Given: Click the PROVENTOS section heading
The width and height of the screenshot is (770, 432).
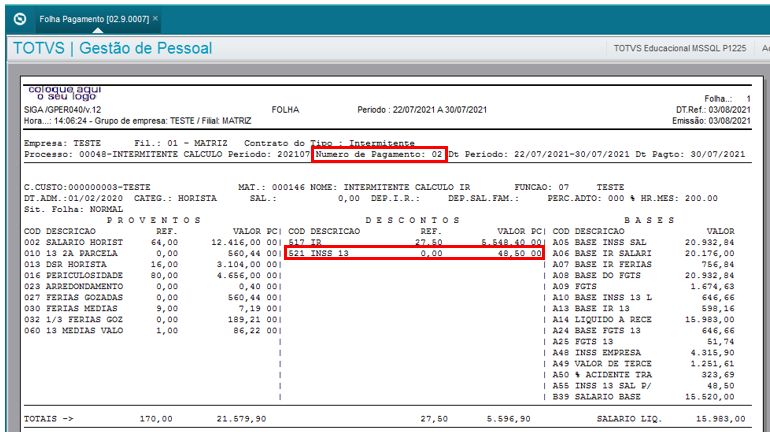Looking at the screenshot, I should click(x=154, y=220).
